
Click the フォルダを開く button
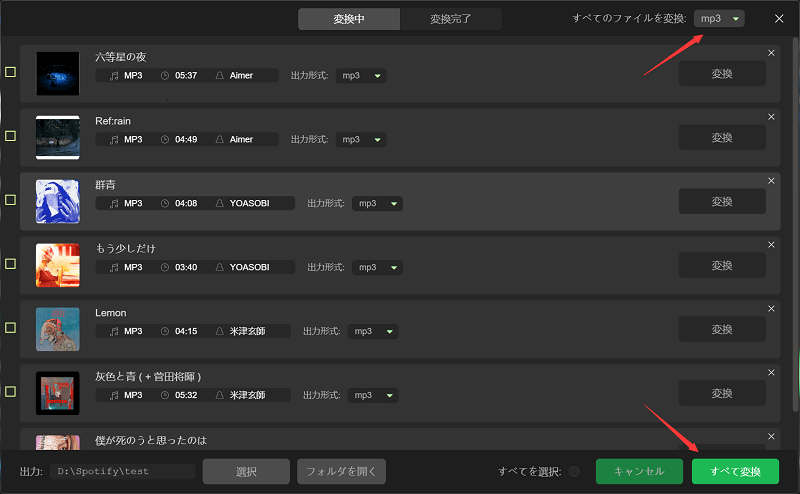tap(341, 472)
